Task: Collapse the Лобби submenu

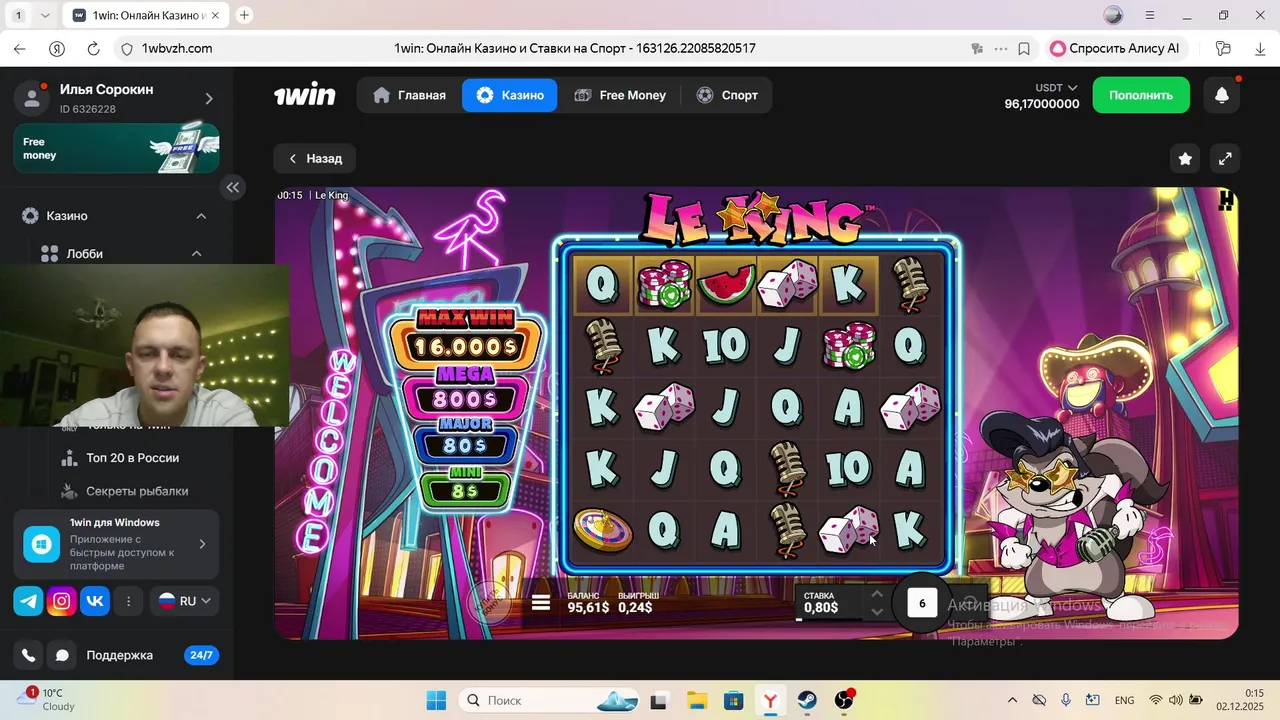Action: click(x=197, y=254)
